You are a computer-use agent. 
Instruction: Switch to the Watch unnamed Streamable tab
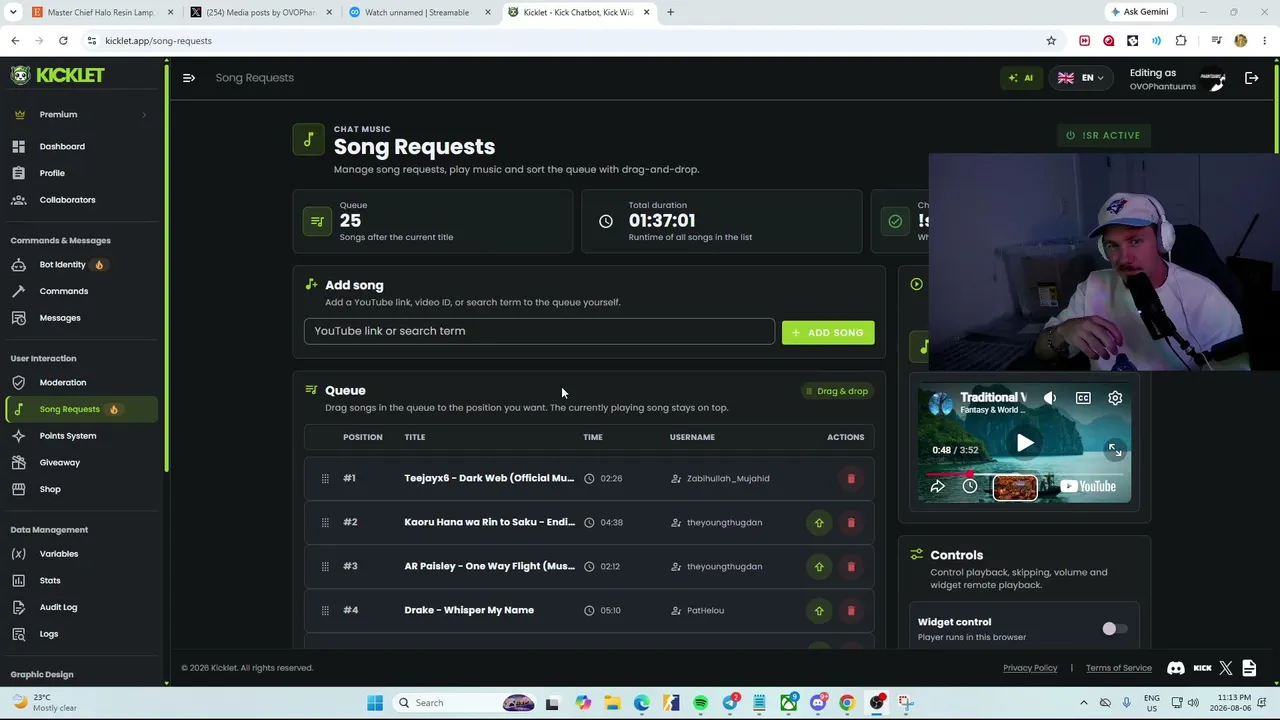coord(420,12)
